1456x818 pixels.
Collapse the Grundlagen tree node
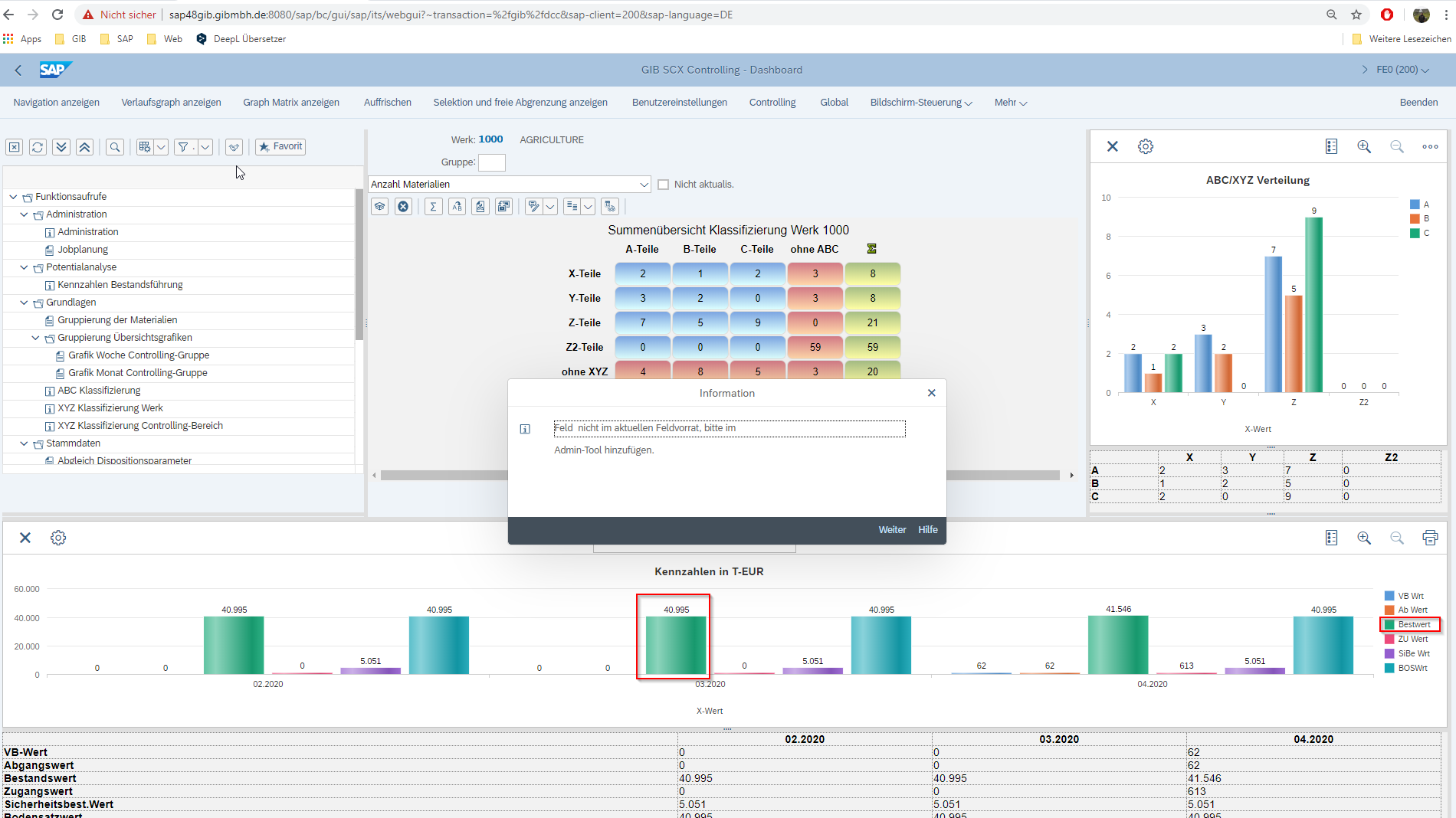click(x=25, y=303)
